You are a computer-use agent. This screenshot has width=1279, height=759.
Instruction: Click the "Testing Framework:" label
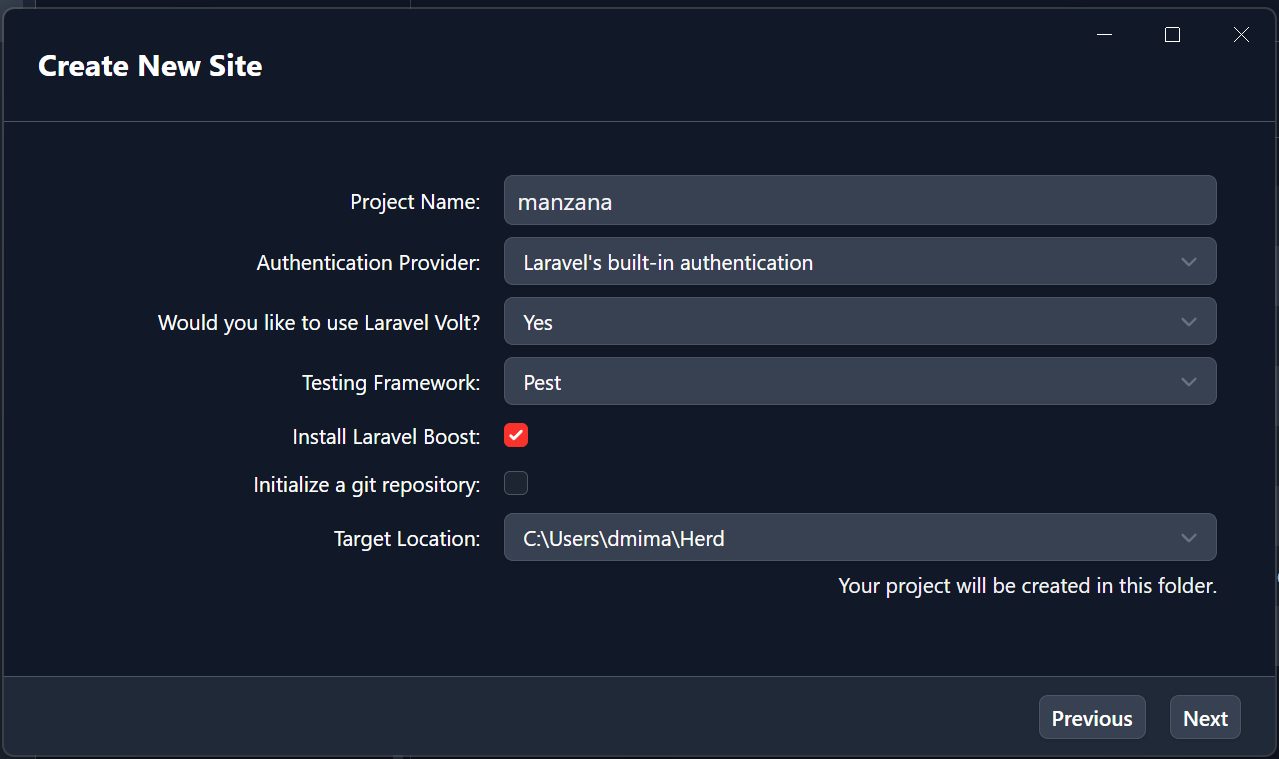tap(391, 383)
